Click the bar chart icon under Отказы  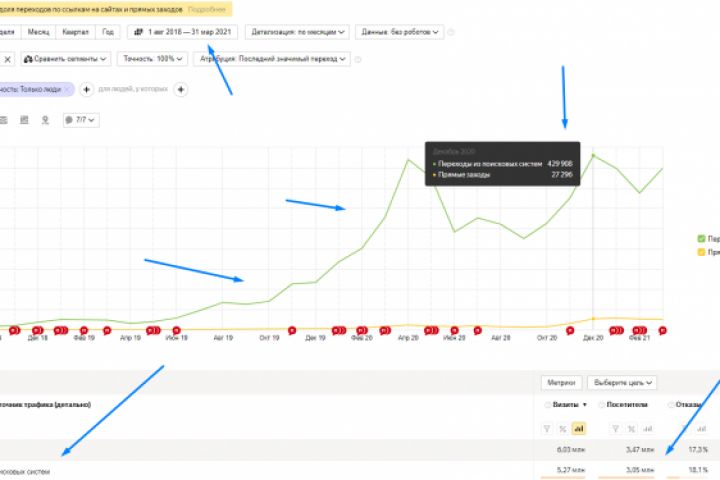[701, 429]
